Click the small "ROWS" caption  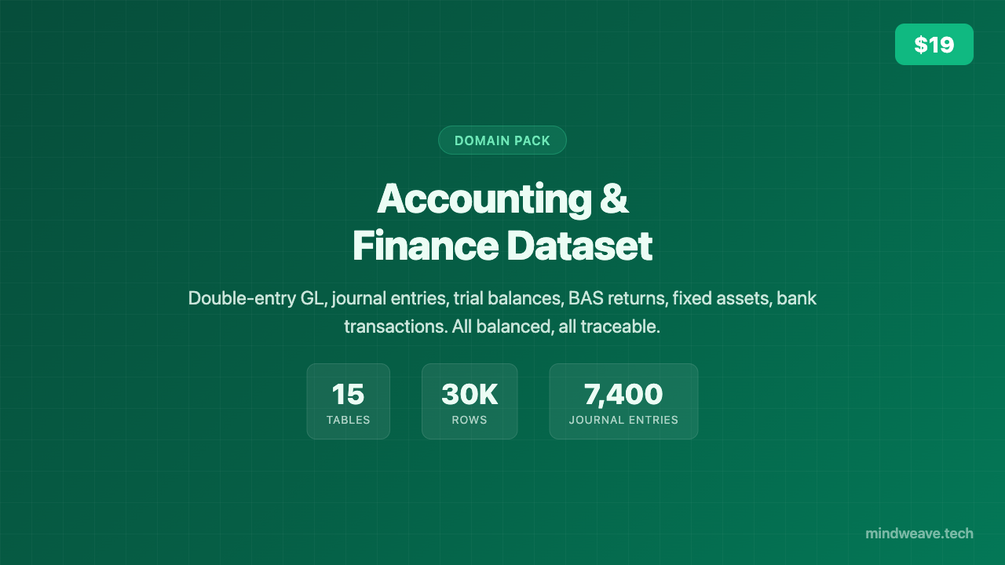[469, 420]
